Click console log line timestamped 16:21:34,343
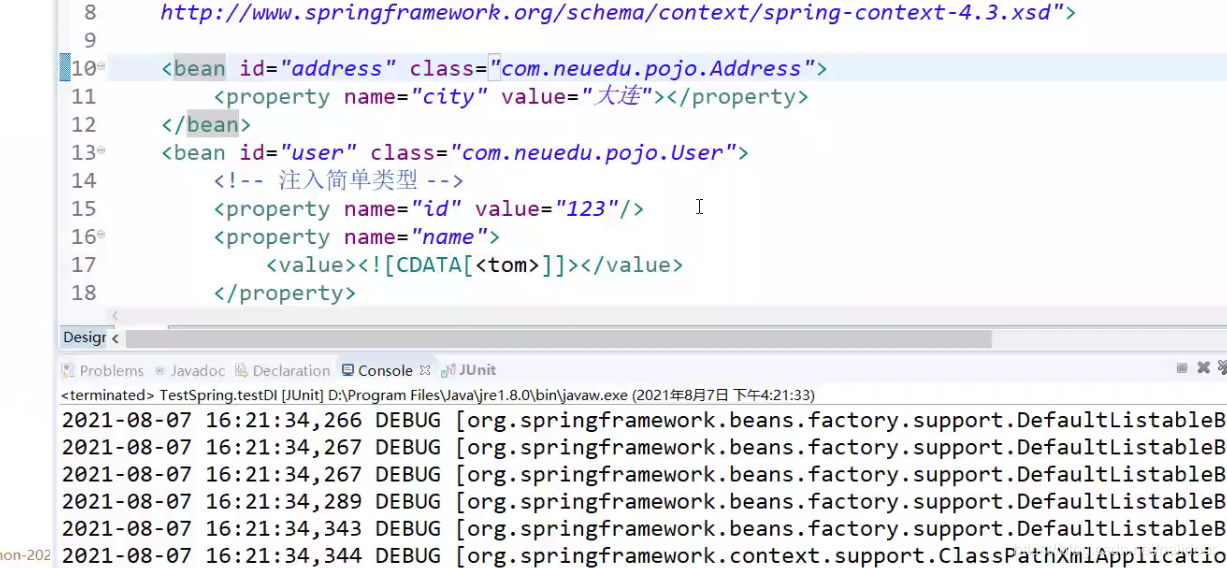This screenshot has width=1227, height=568. (x=644, y=528)
